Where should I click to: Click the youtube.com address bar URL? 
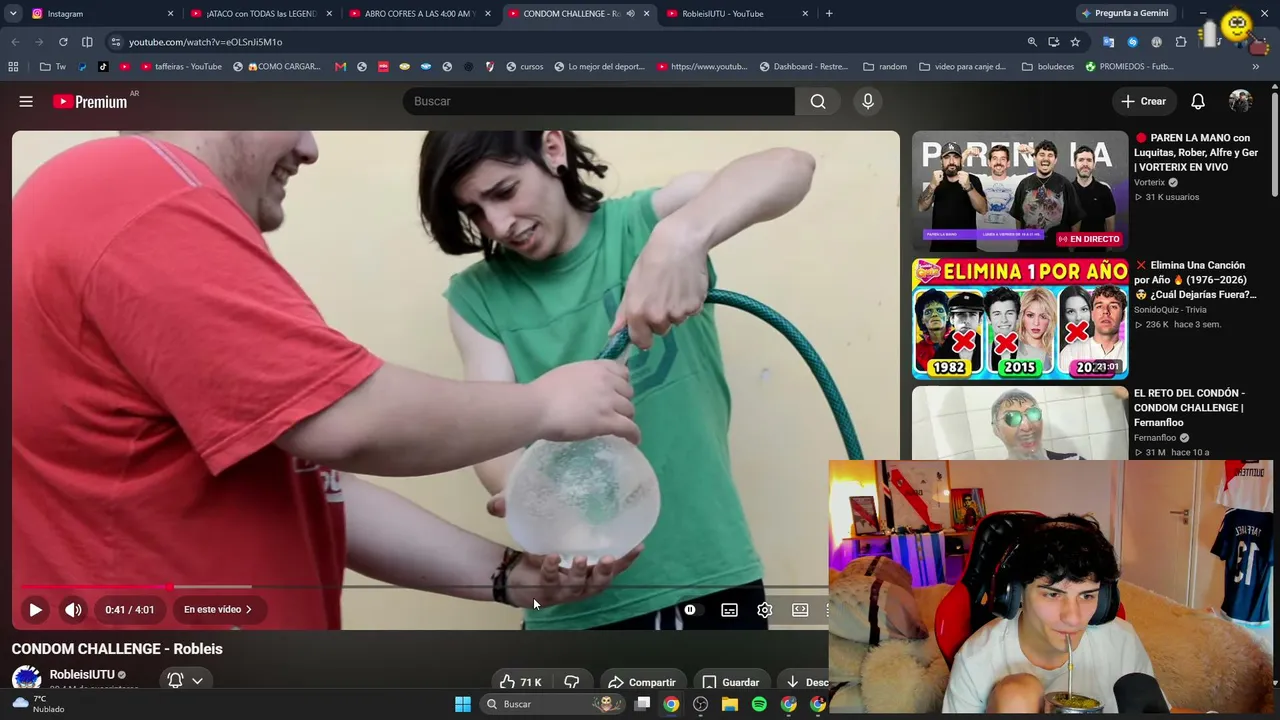click(205, 42)
